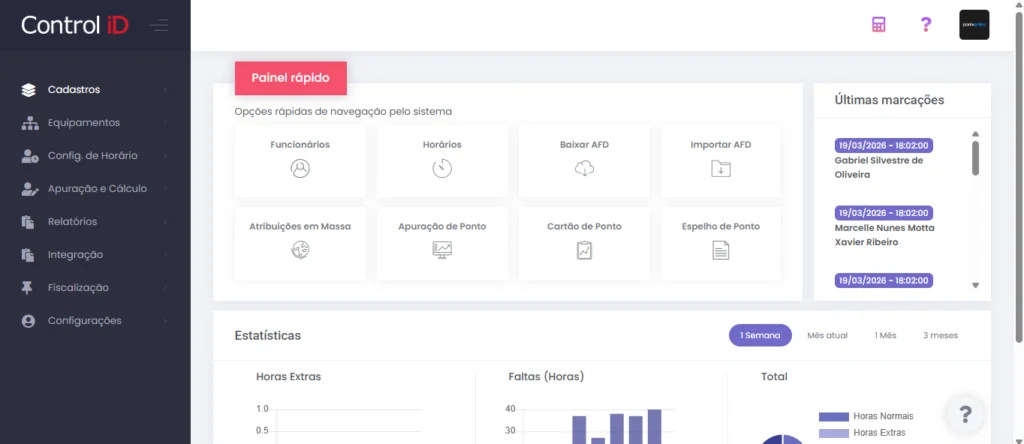Click Importar AFD folder icon
Image resolution: width=1024 pixels, height=444 pixels.
pos(720,168)
